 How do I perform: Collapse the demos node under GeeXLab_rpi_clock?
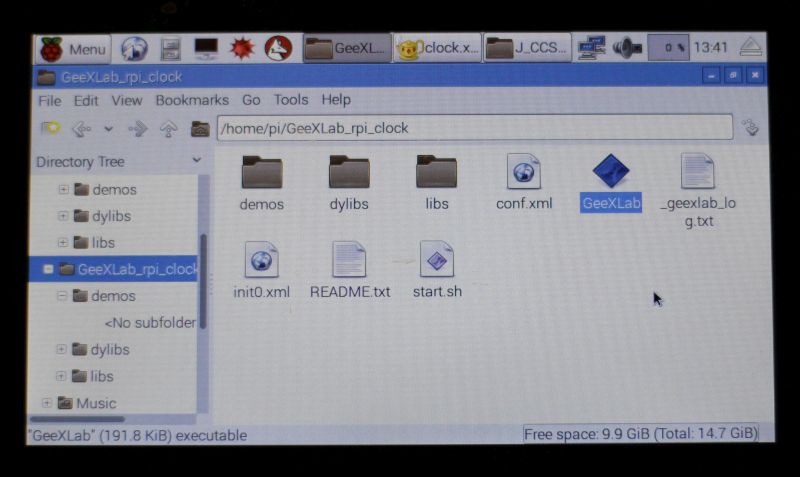[x=62, y=295]
